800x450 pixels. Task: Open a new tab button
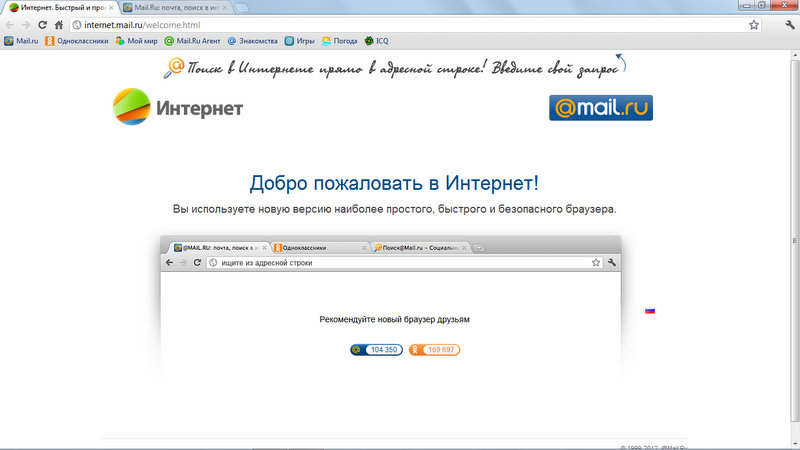click(241, 8)
